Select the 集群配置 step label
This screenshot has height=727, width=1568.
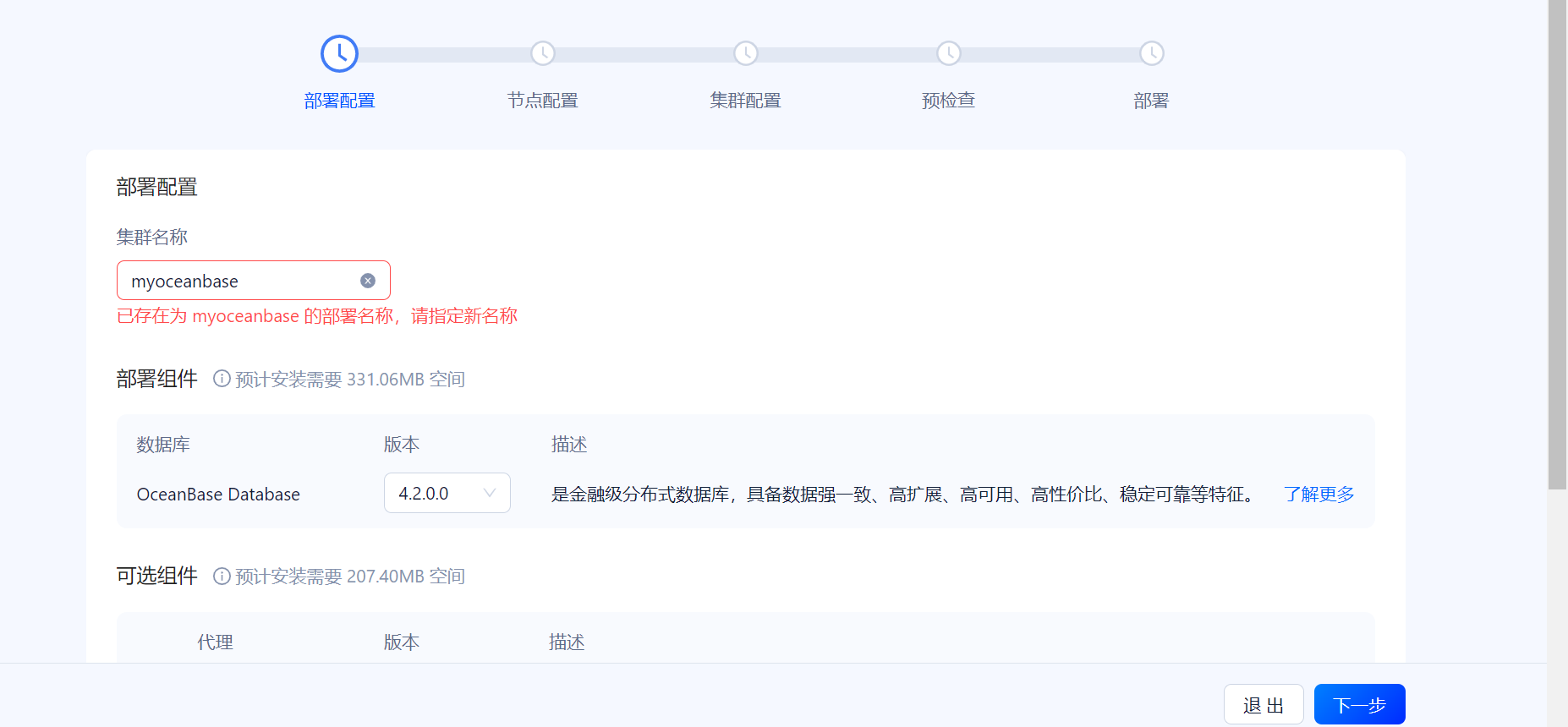point(746,101)
